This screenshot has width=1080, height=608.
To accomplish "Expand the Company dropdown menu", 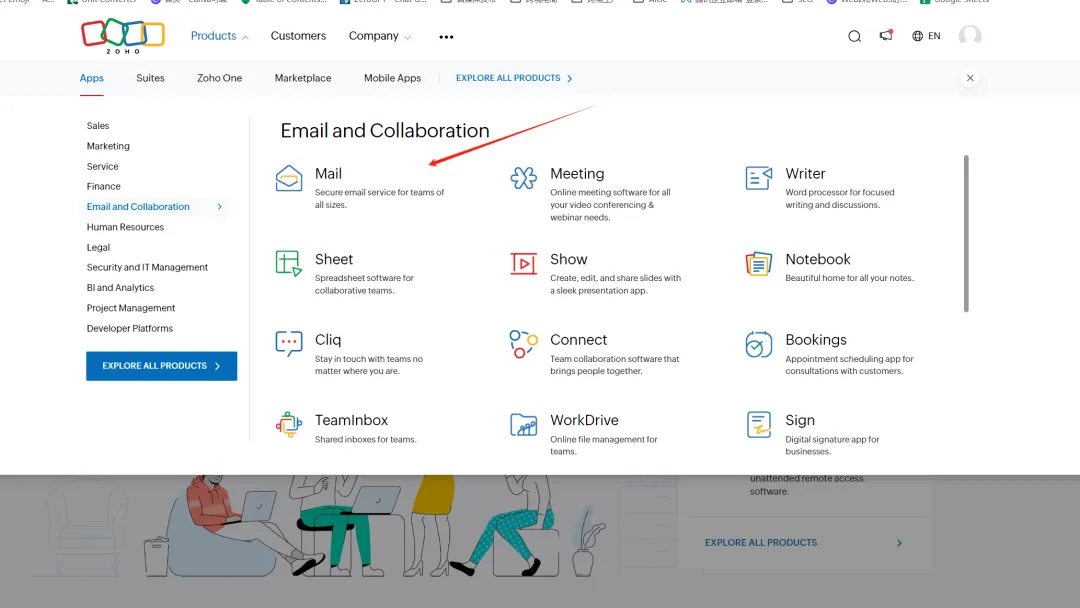I will click(x=379, y=36).
